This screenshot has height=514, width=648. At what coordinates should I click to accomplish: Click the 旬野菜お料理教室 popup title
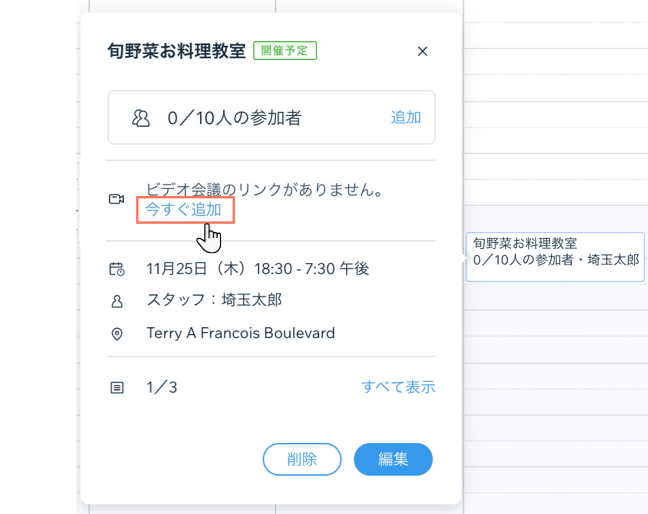click(x=176, y=51)
